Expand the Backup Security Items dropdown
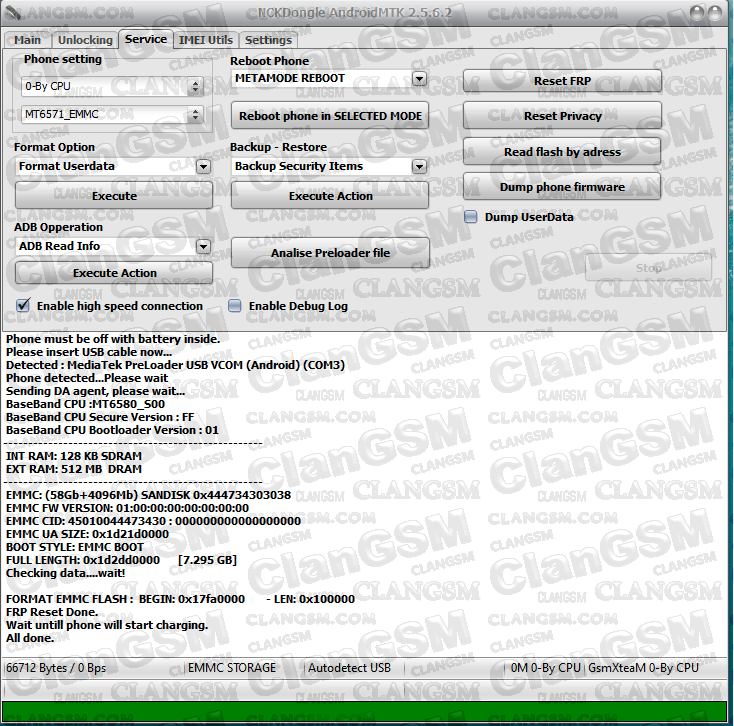 tap(419, 166)
